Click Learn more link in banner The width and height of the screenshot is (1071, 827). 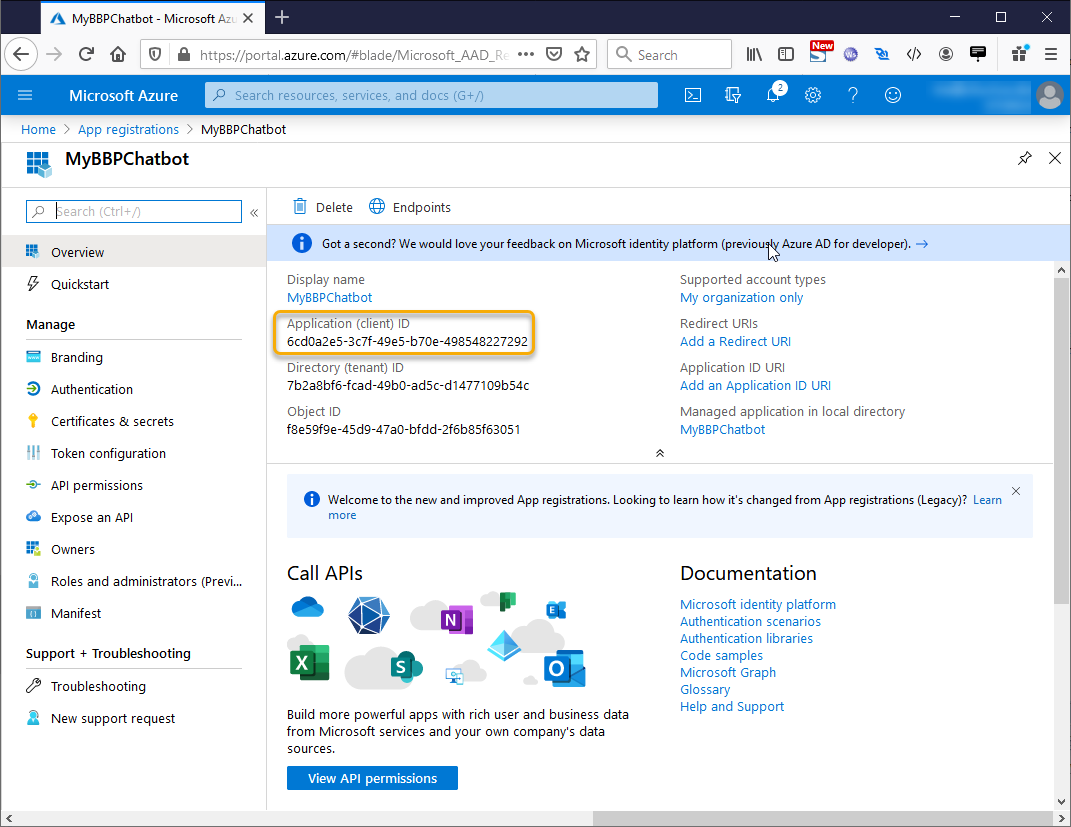pyautogui.click(x=987, y=500)
